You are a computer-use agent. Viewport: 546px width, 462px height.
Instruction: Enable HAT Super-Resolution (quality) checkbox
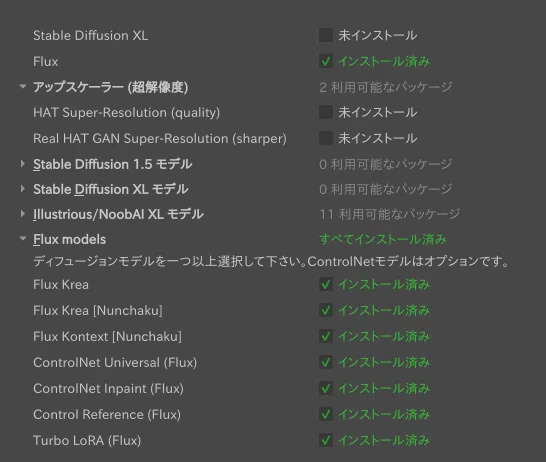tap(326, 112)
